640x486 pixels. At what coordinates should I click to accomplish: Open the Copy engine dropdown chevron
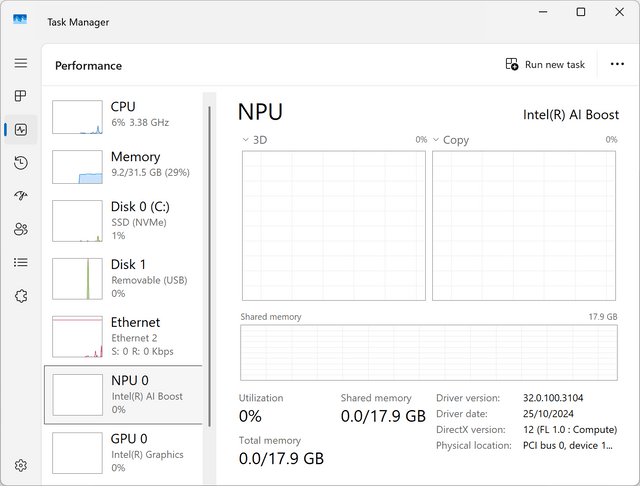coord(436,140)
